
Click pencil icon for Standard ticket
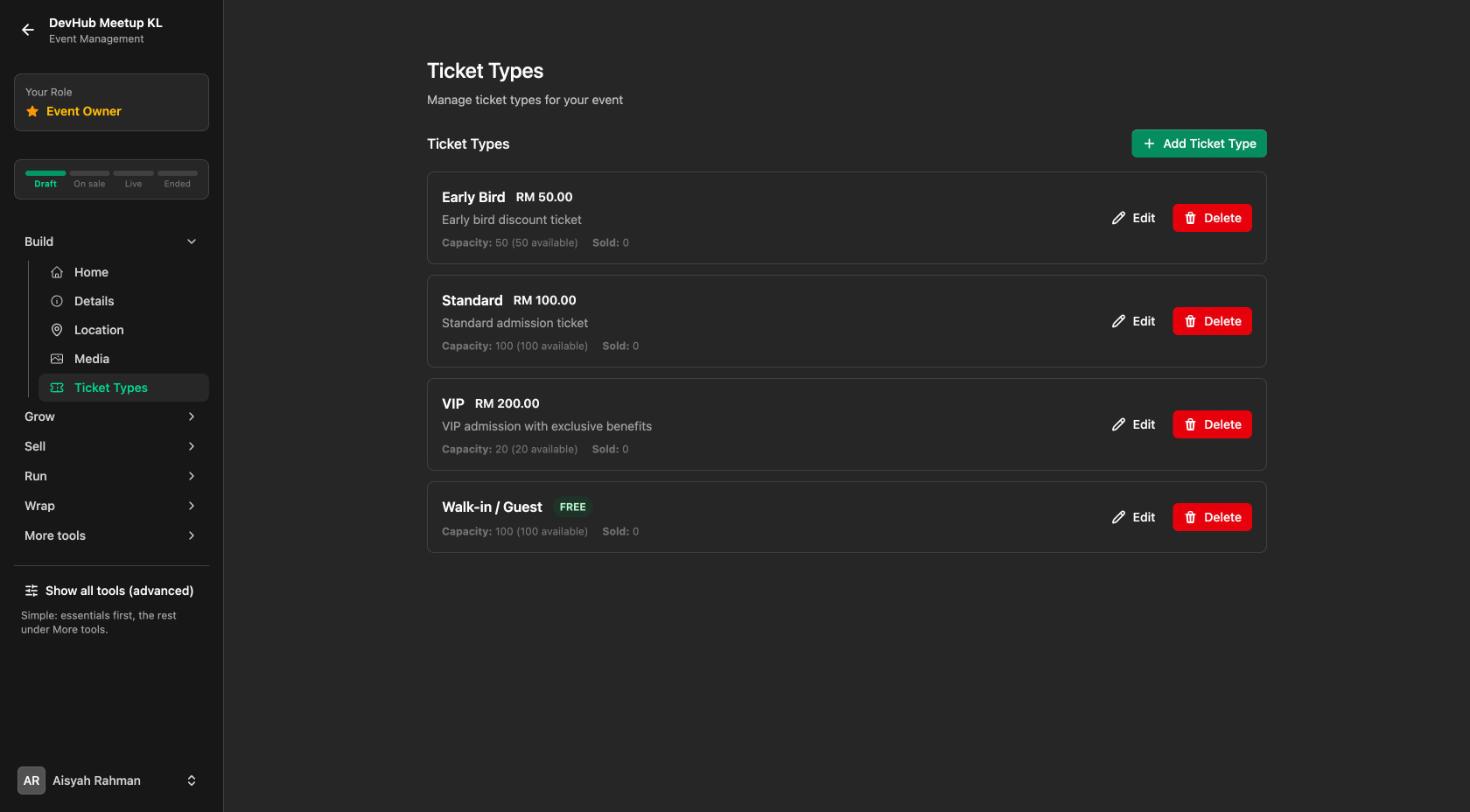click(x=1119, y=321)
